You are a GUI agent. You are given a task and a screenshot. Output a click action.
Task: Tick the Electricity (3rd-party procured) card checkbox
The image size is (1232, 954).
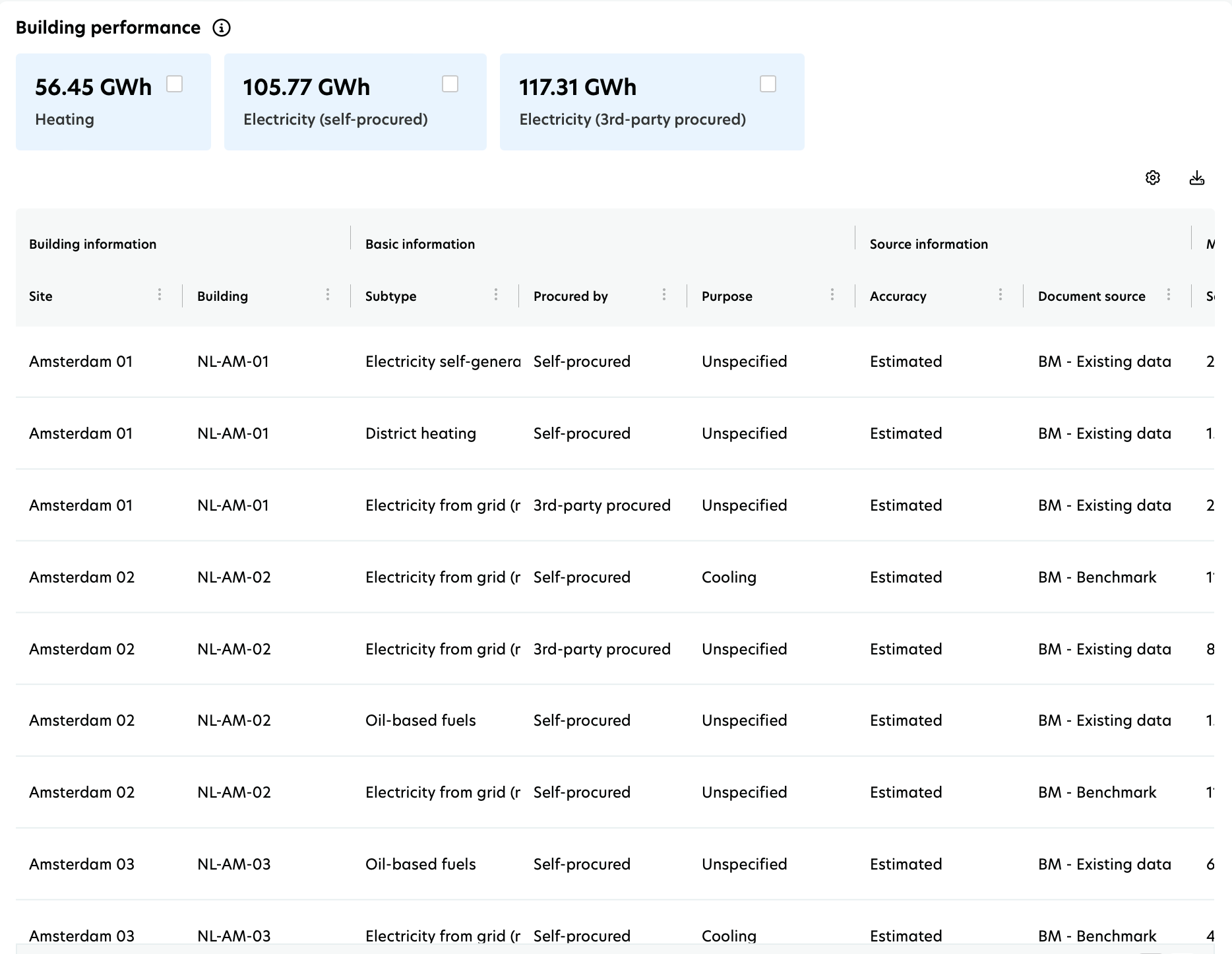(x=768, y=84)
